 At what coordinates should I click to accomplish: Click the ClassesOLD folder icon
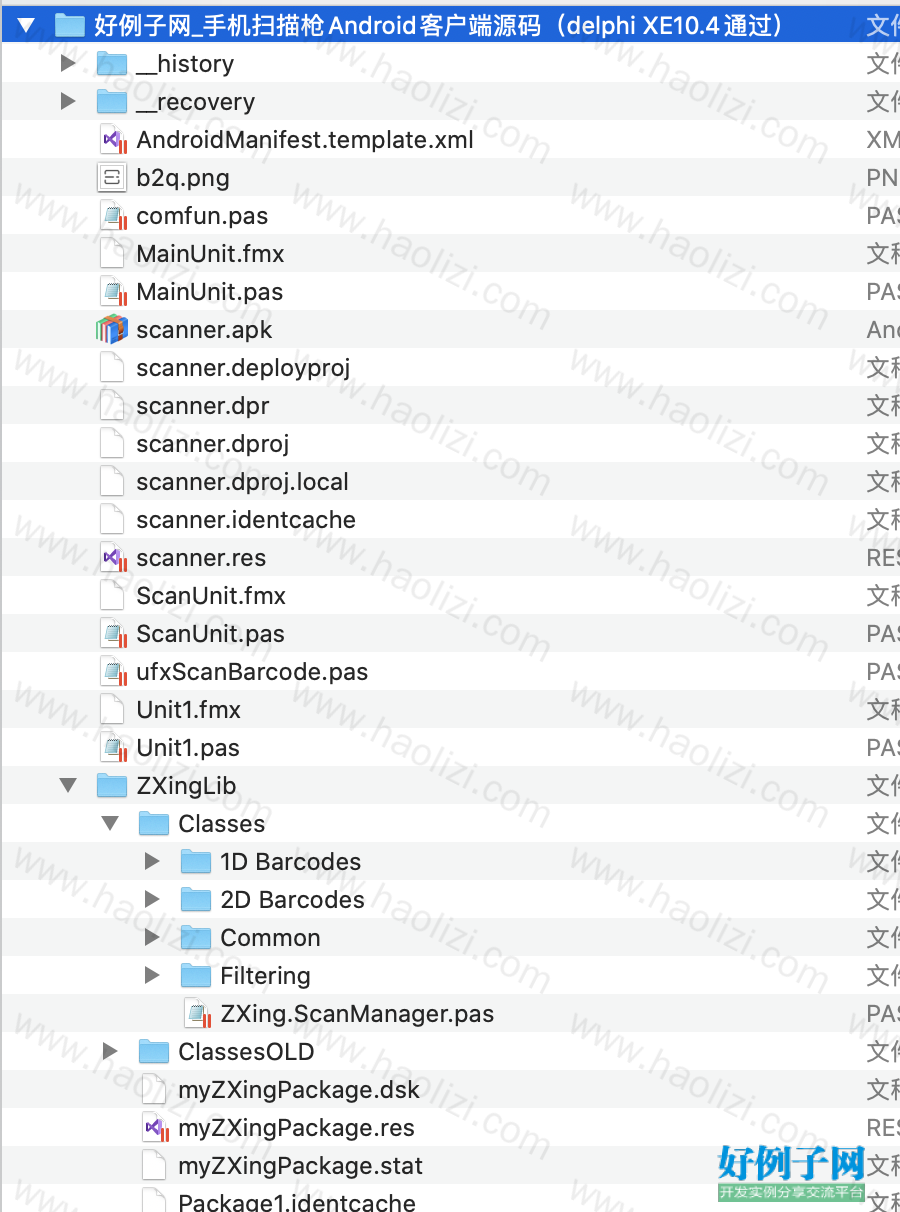click(x=154, y=1052)
